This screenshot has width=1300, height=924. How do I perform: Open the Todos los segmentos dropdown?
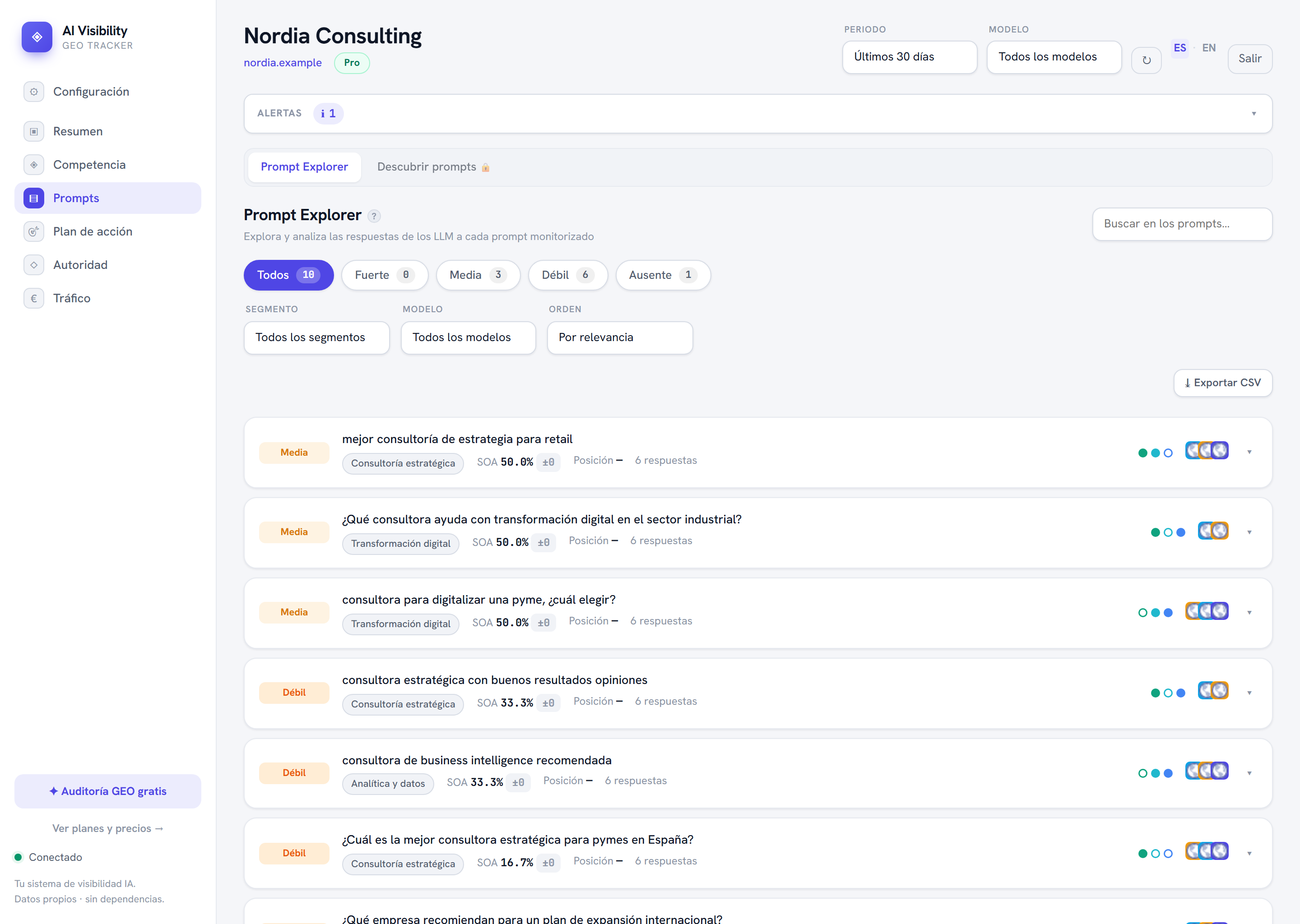click(x=316, y=338)
